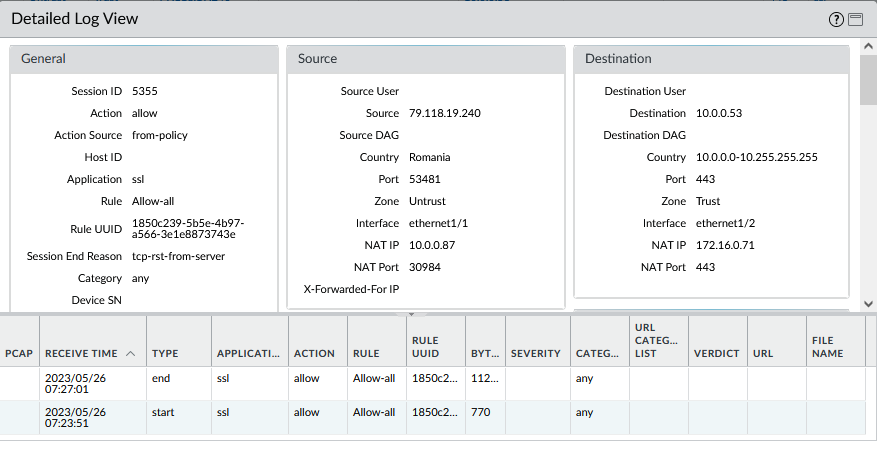Click the Source panel header
Screen dimensions: 877x449
(x=425, y=59)
